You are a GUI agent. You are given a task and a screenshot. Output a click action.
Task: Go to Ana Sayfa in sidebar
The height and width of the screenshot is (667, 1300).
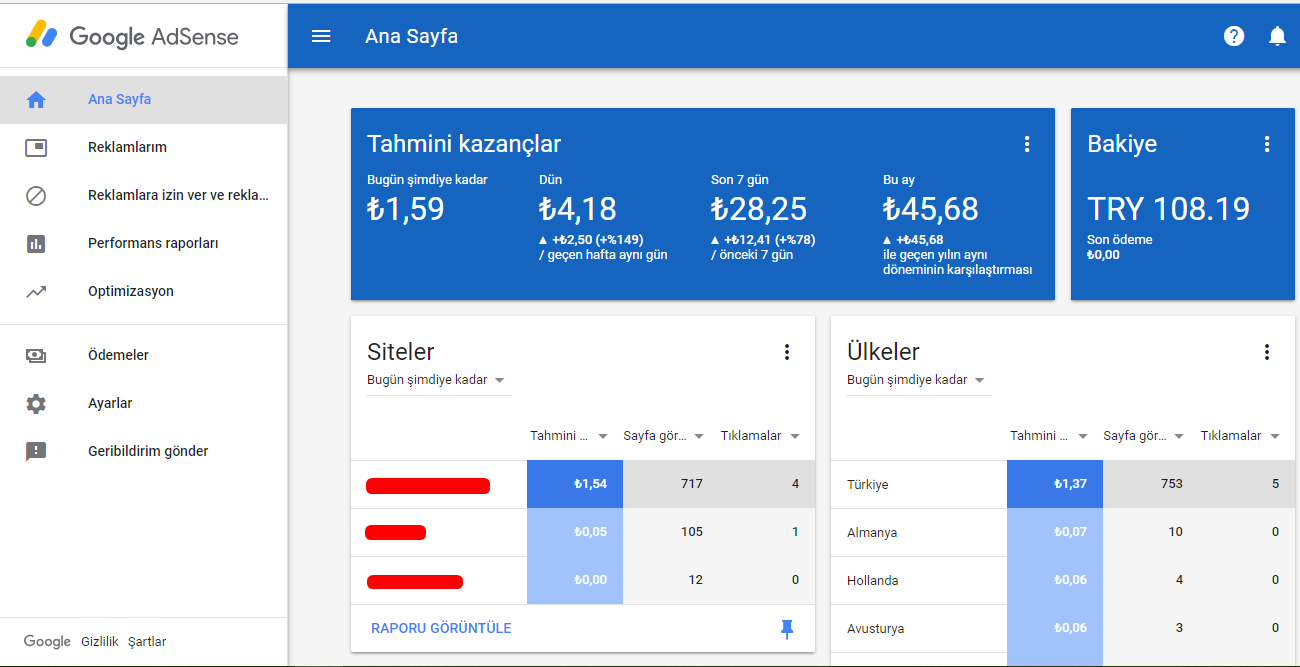[144, 99]
